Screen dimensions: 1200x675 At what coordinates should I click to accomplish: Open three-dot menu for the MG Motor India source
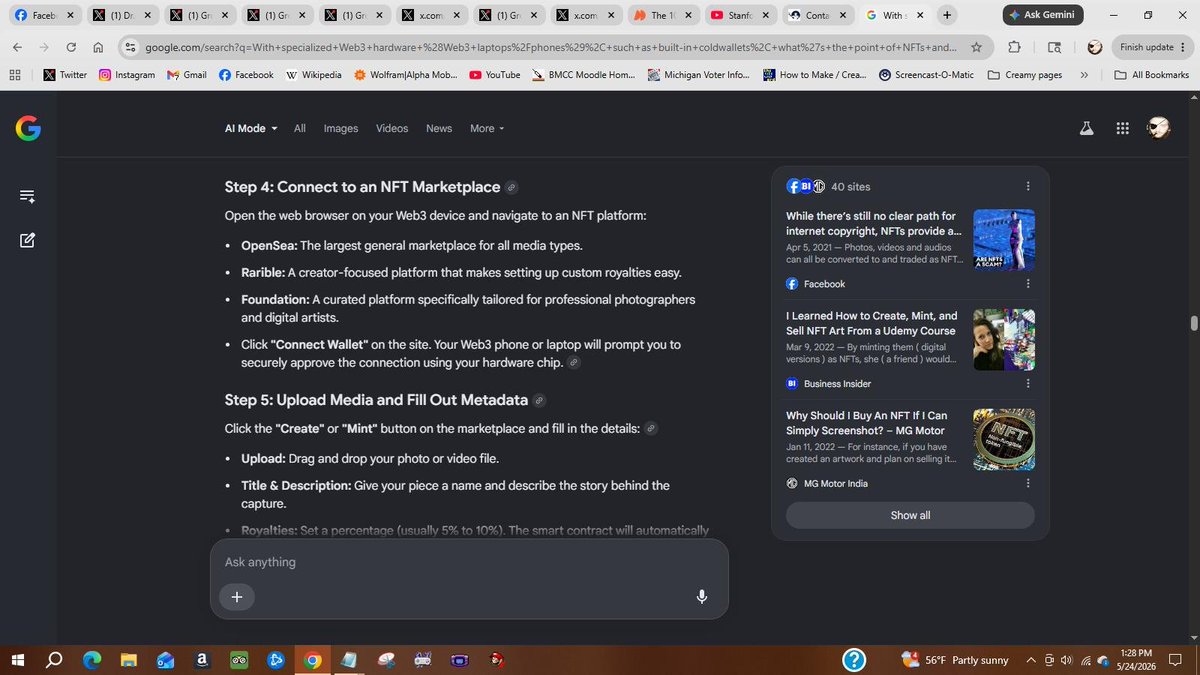coord(1028,483)
